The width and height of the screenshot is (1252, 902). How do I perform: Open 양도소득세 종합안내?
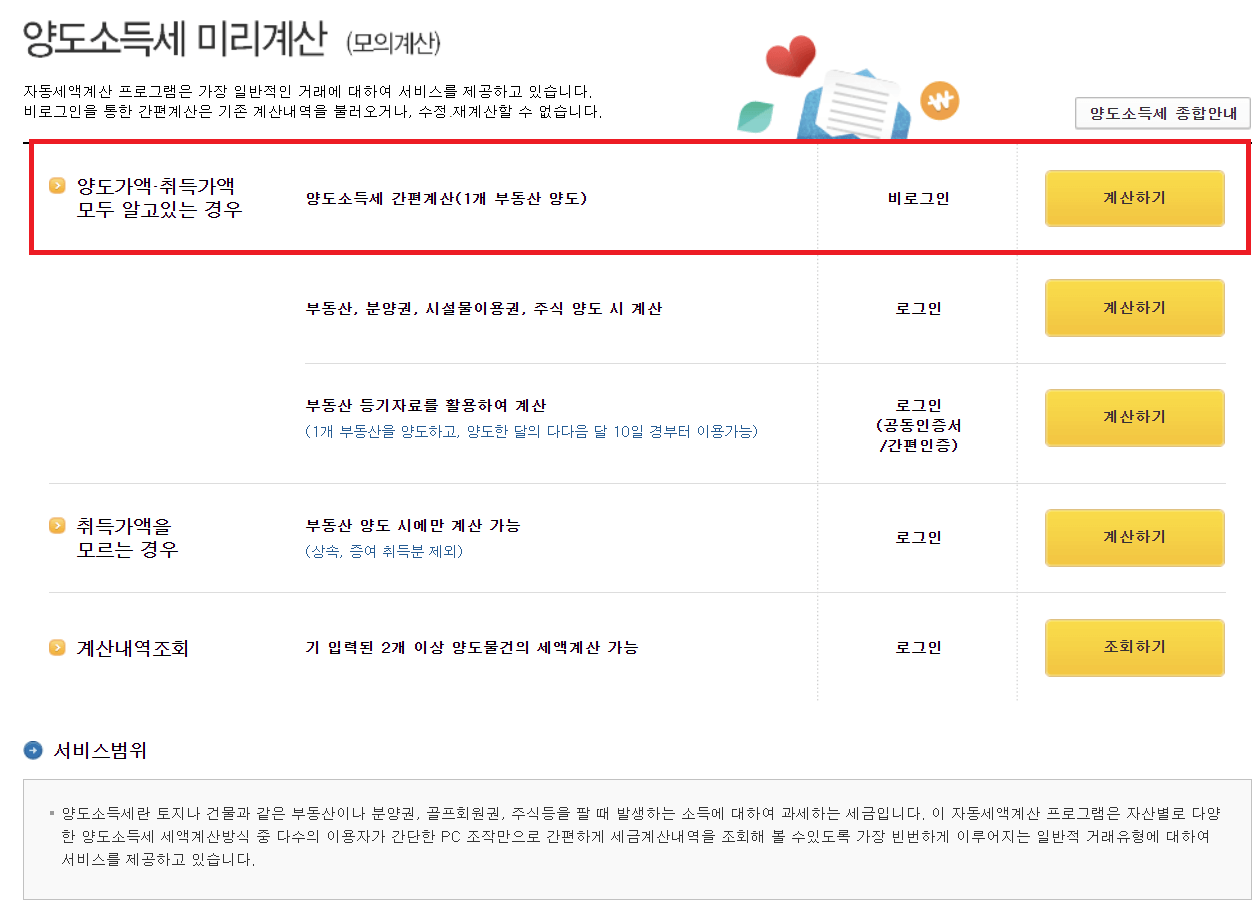click(x=1162, y=113)
